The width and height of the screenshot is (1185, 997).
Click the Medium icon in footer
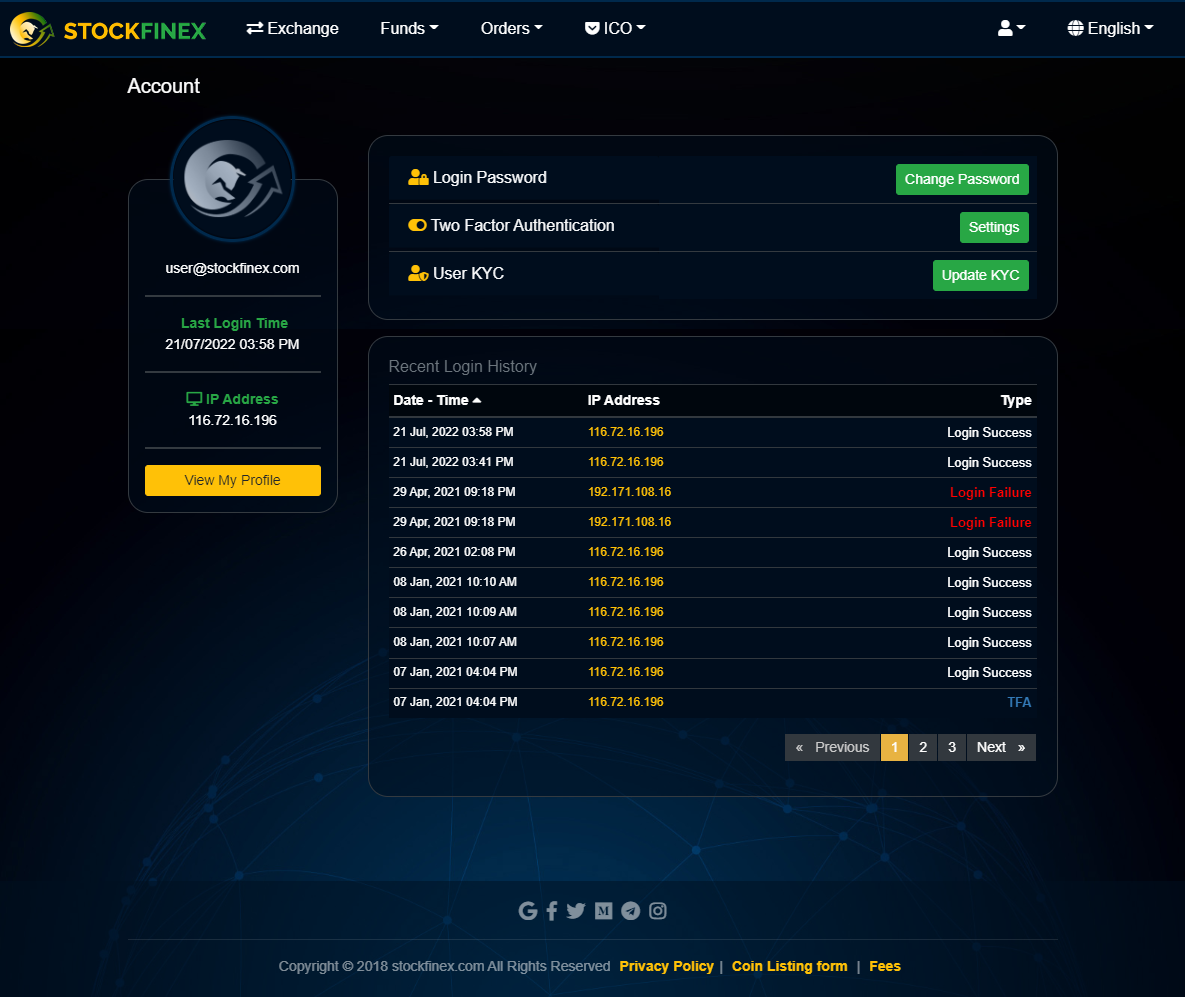pyautogui.click(x=603, y=911)
